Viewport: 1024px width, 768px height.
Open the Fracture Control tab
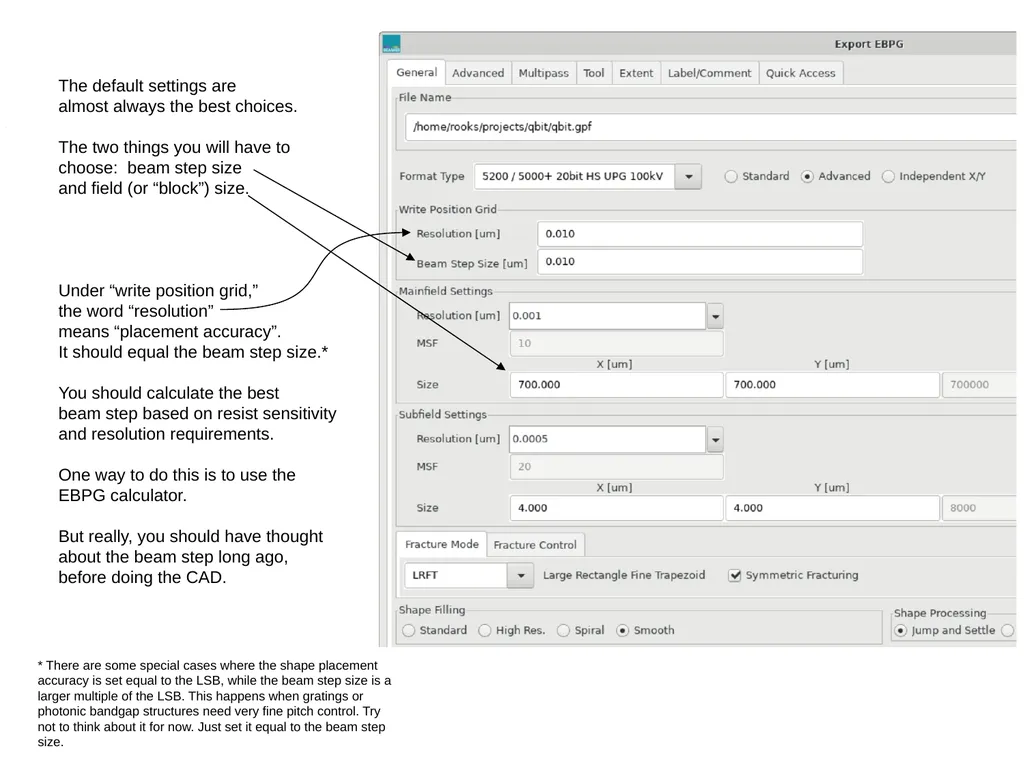(x=535, y=545)
